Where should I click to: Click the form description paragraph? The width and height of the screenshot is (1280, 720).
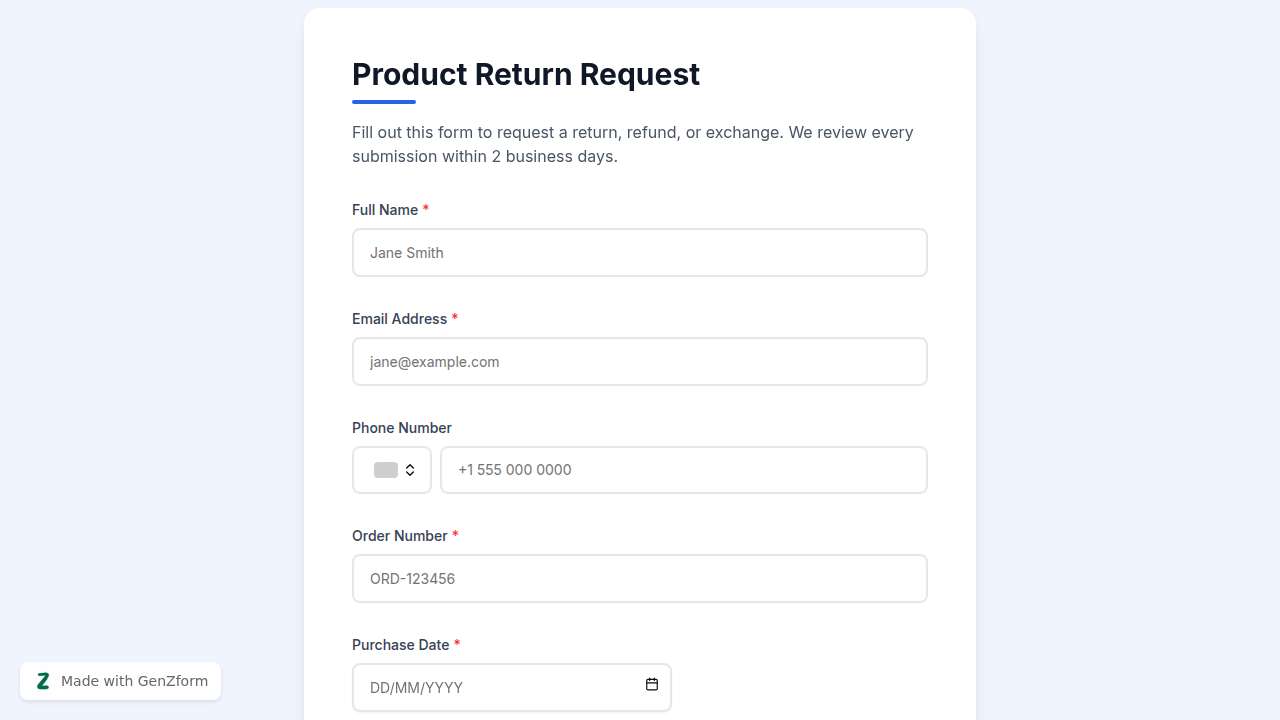coord(632,145)
